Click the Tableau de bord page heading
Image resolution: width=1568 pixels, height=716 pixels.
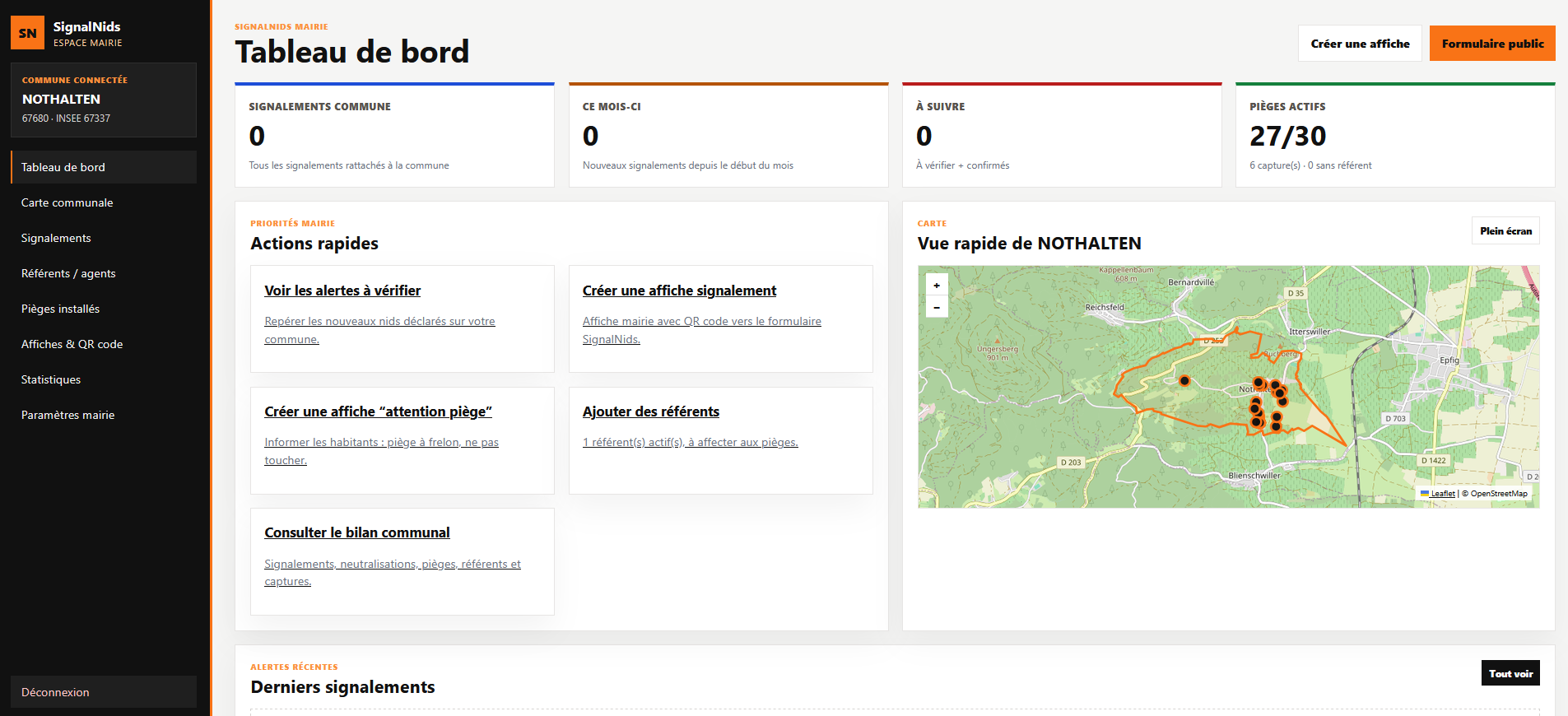click(352, 52)
